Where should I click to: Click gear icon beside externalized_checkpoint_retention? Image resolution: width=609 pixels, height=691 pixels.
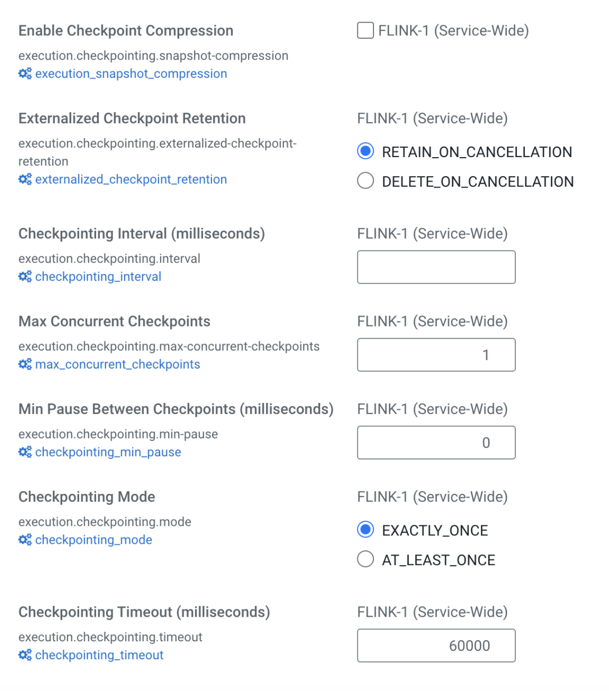click(x=25, y=180)
